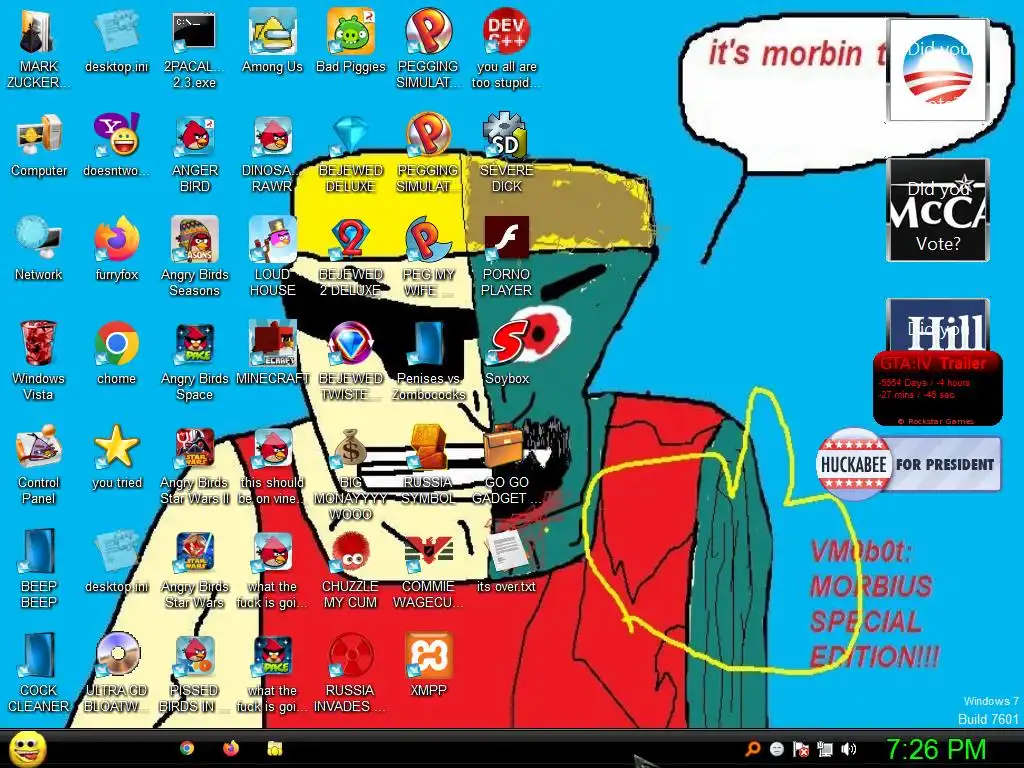
Task: Open Chrome from the taskbar
Action: point(187,748)
